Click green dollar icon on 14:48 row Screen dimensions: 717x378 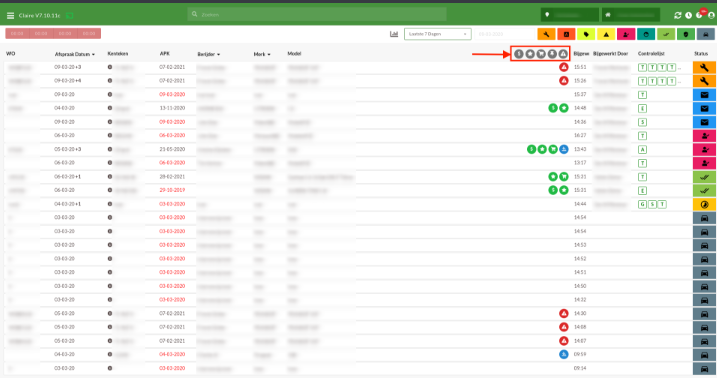coord(553,108)
